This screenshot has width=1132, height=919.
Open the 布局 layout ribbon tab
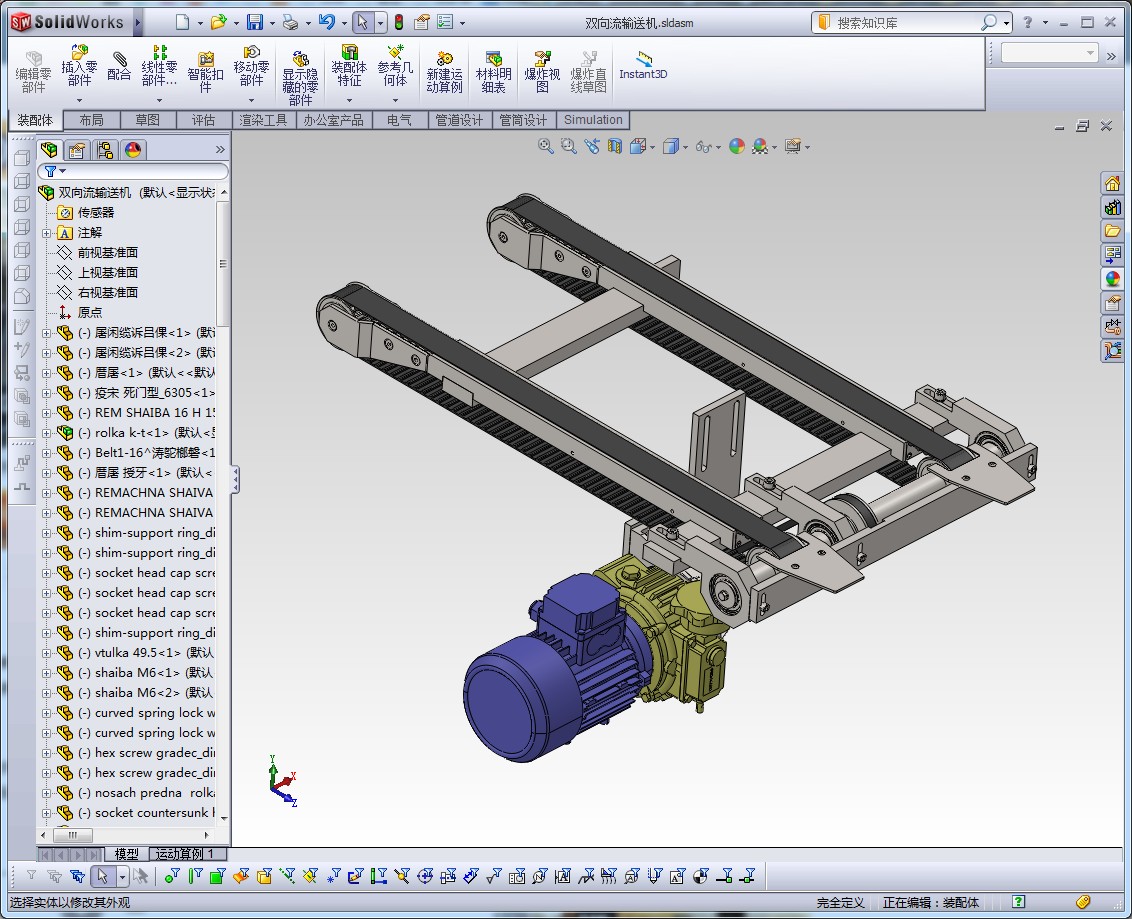pos(92,120)
